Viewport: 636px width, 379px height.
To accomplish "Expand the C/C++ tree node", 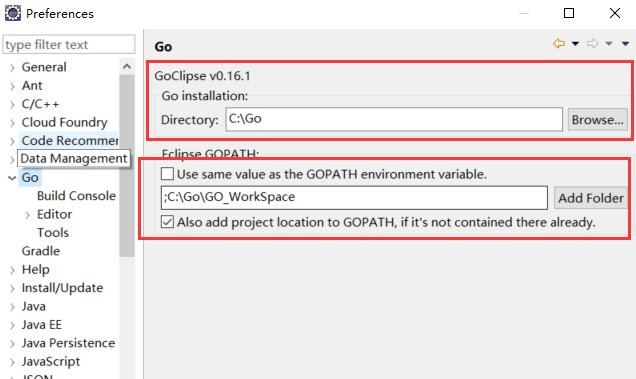I will (13, 104).
